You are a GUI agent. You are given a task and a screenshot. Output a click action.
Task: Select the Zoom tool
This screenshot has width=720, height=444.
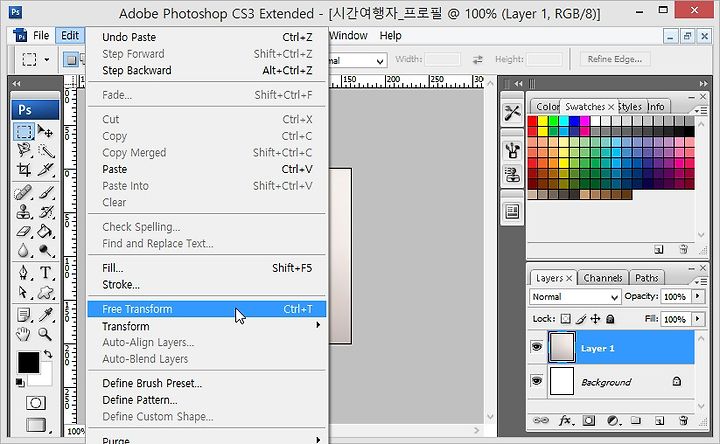pos(45,334)
